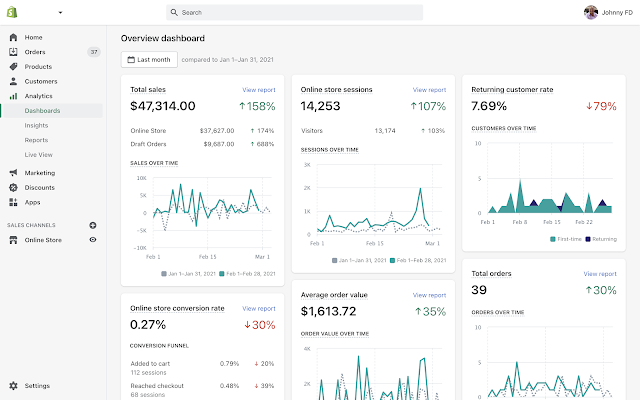This screenshot has width=640, height=400.
Task: Open Orders via its inbox icon
Action: [13, 52]
